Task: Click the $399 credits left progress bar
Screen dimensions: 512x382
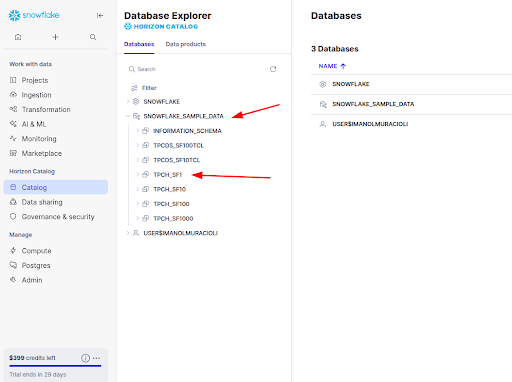Action: tap(55, 366)
